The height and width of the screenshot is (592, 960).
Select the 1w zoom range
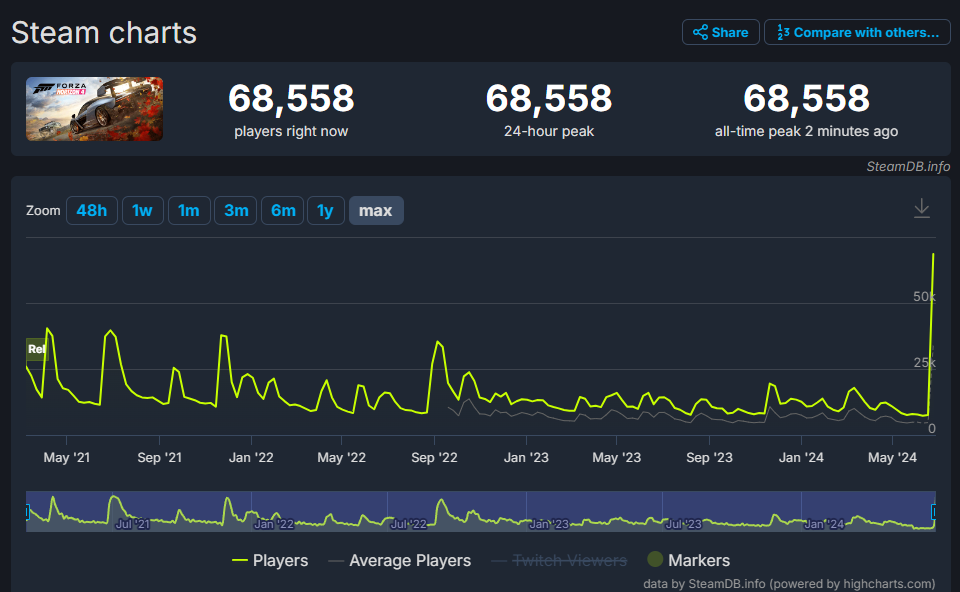tap(142, 211)
